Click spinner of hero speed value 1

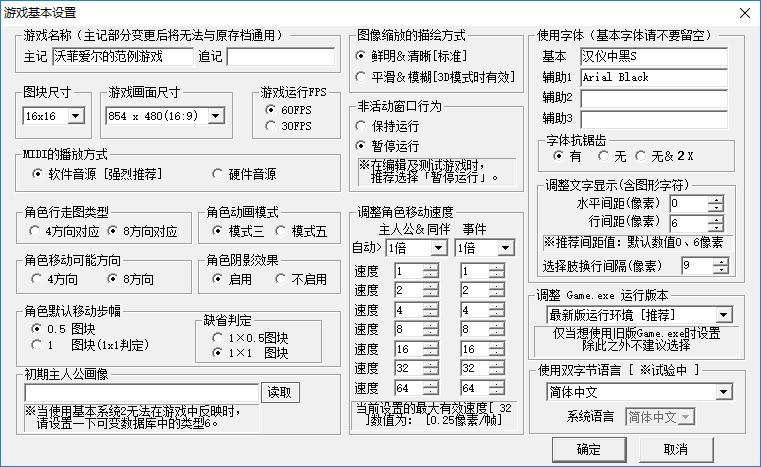[x=430, y=271]
